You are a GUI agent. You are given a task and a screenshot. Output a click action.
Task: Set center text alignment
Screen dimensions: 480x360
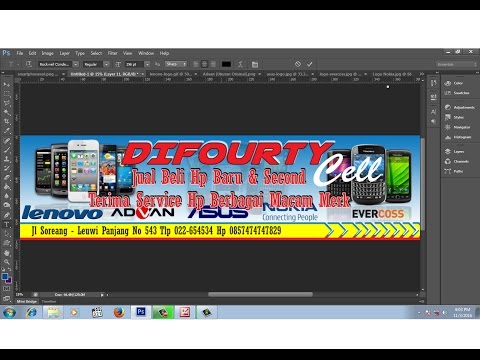[204, 64]
